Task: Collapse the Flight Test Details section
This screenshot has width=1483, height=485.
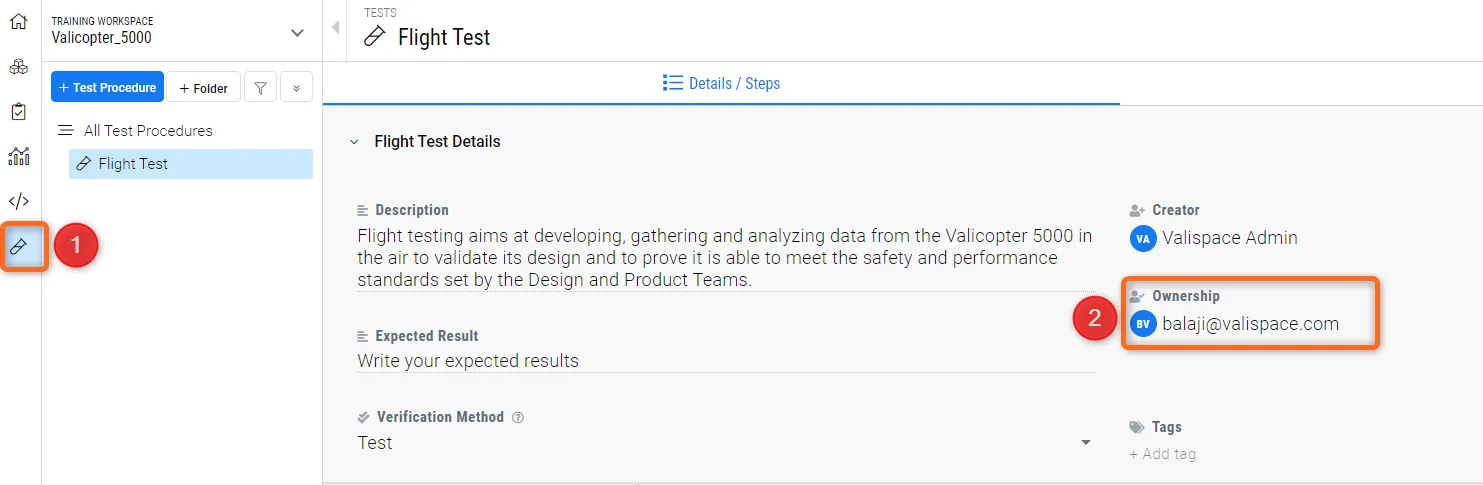Action: tap(353, 142)
